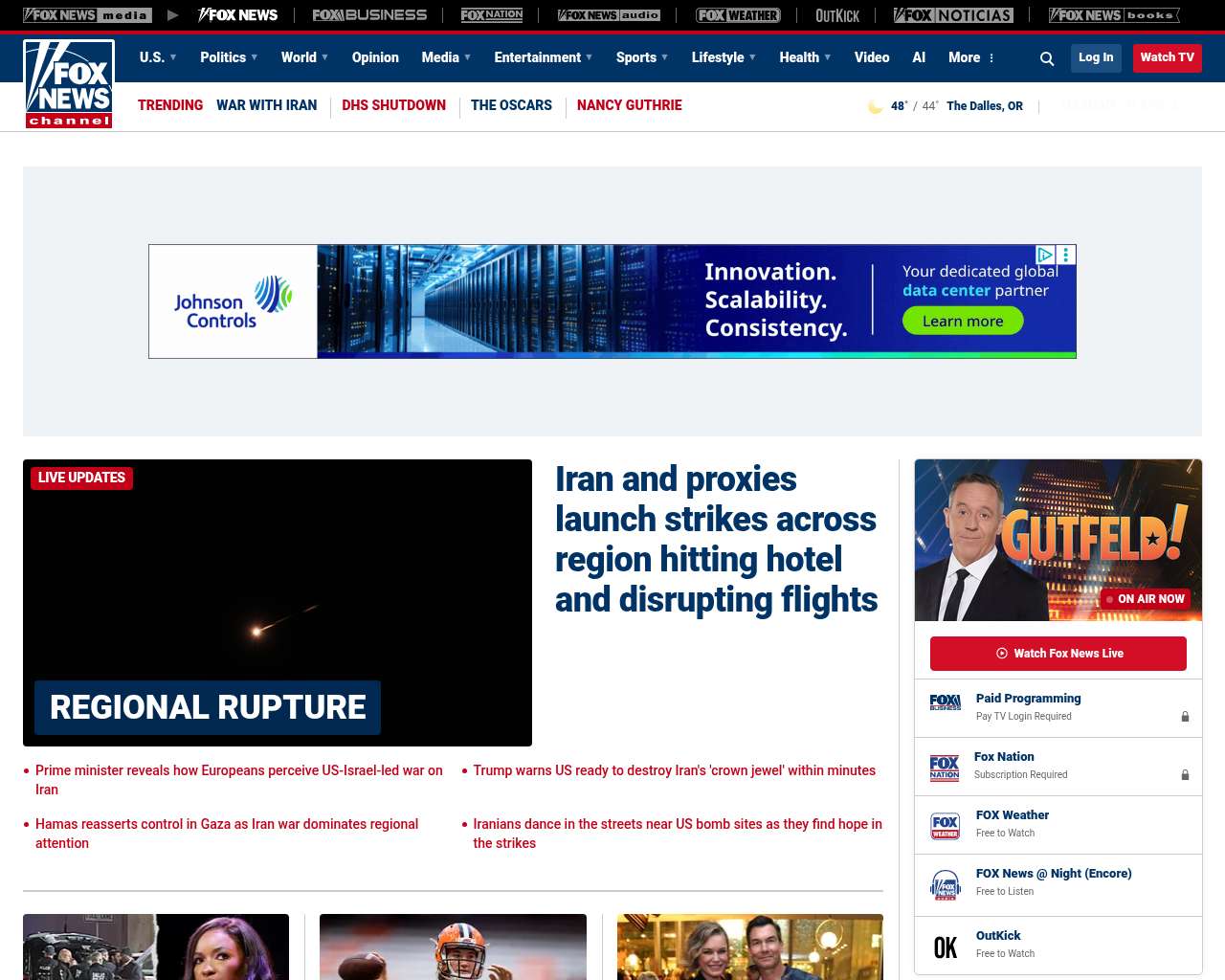Open The Oscars trending topic
This screenshot has width=1225, height=980.
pos(511,105)
